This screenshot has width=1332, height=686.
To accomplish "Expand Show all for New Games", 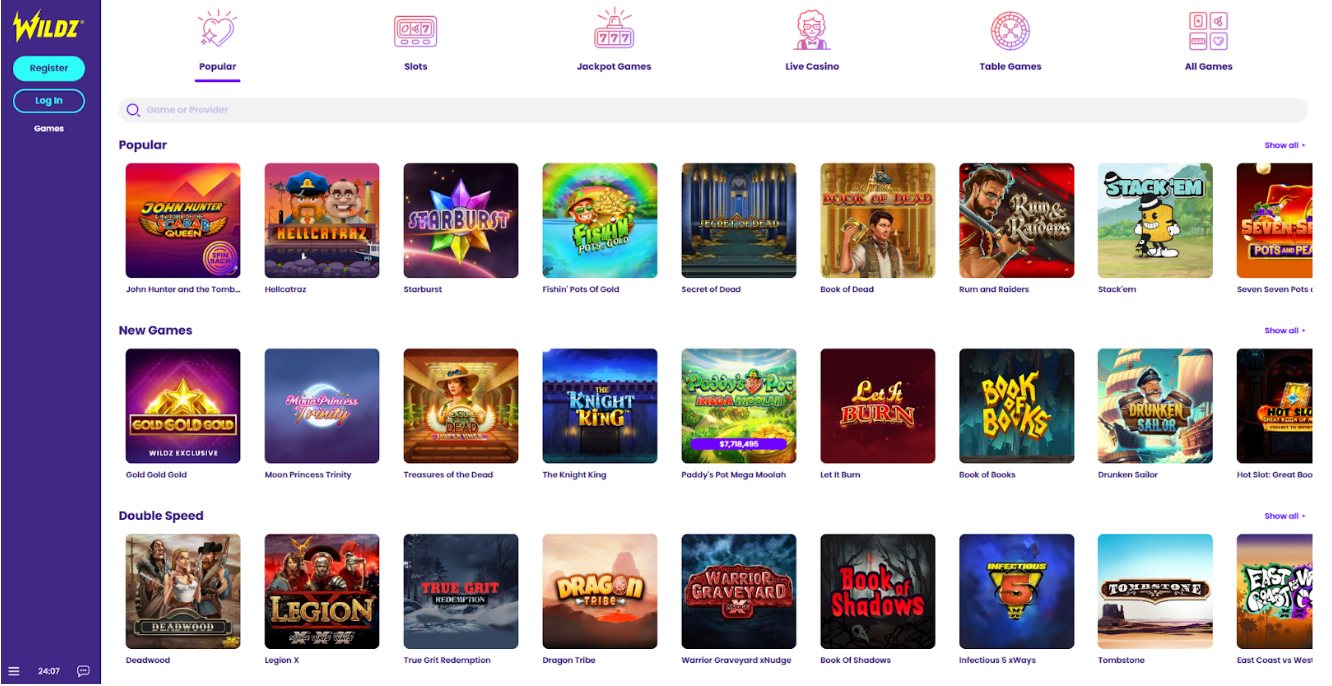I will click(x=1284, y=331).
